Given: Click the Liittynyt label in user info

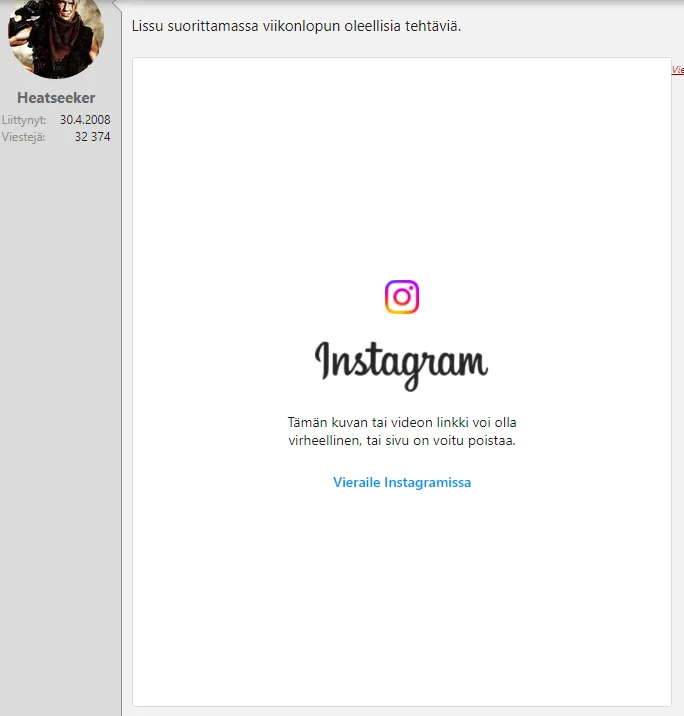Looking at the screenshot, I should click(x=24, y=120).
